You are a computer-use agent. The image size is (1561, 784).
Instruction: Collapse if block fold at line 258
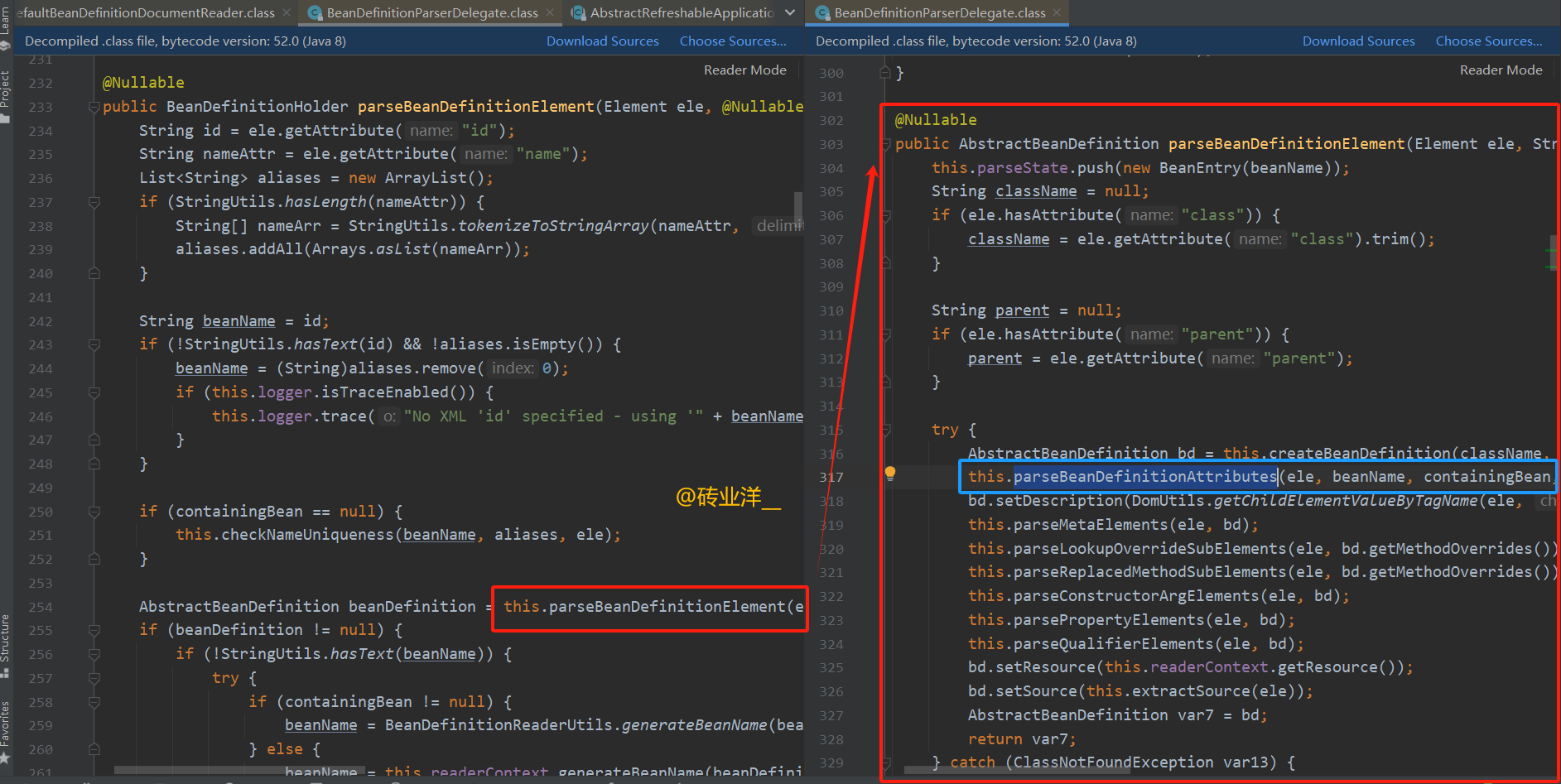pos(94,702)
